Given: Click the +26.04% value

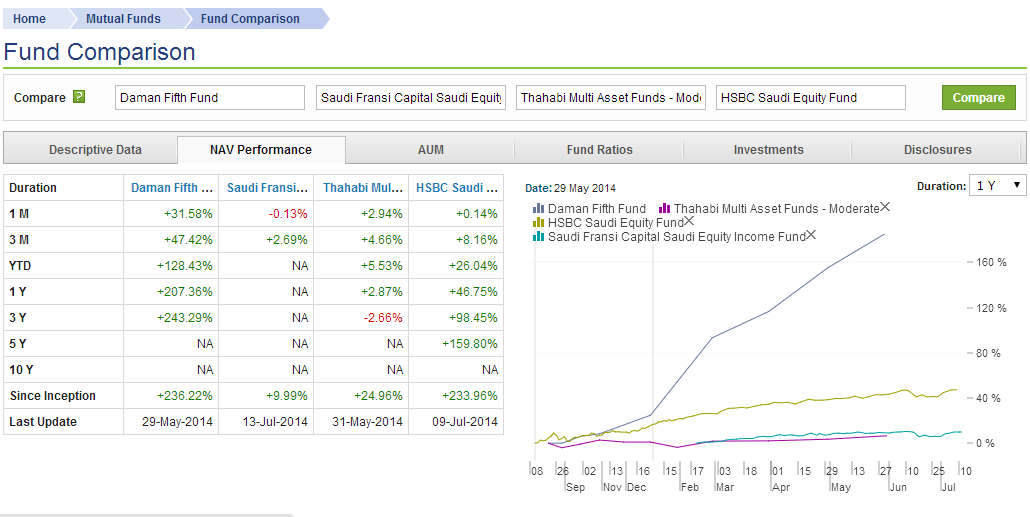Looking at the screenshot, I should (x=473, y=266).
